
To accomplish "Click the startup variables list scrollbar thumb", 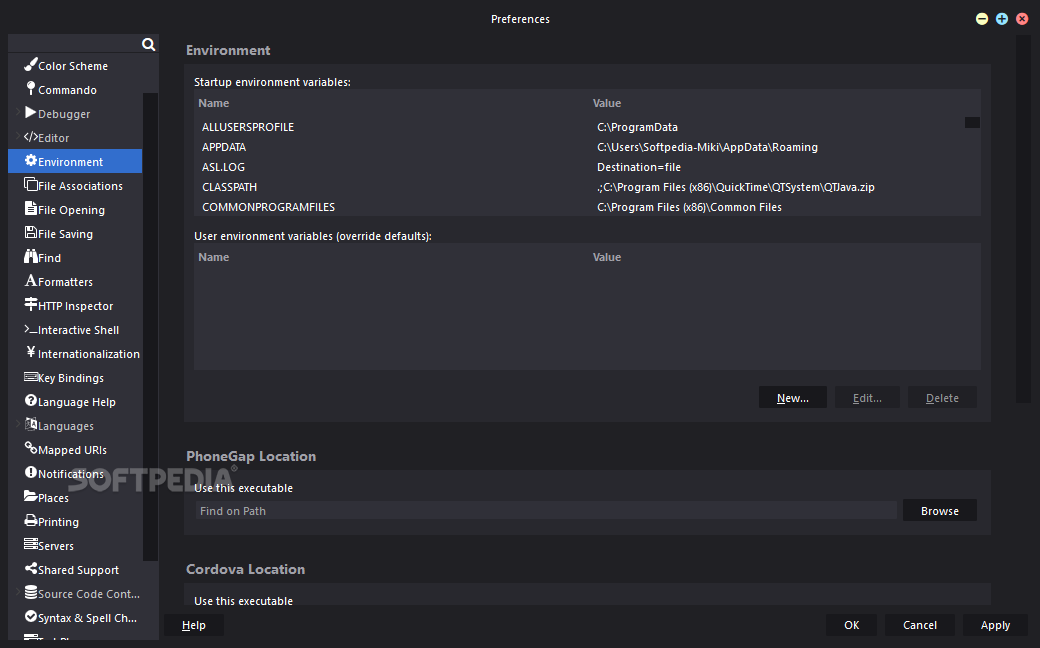I will point(972,122).
